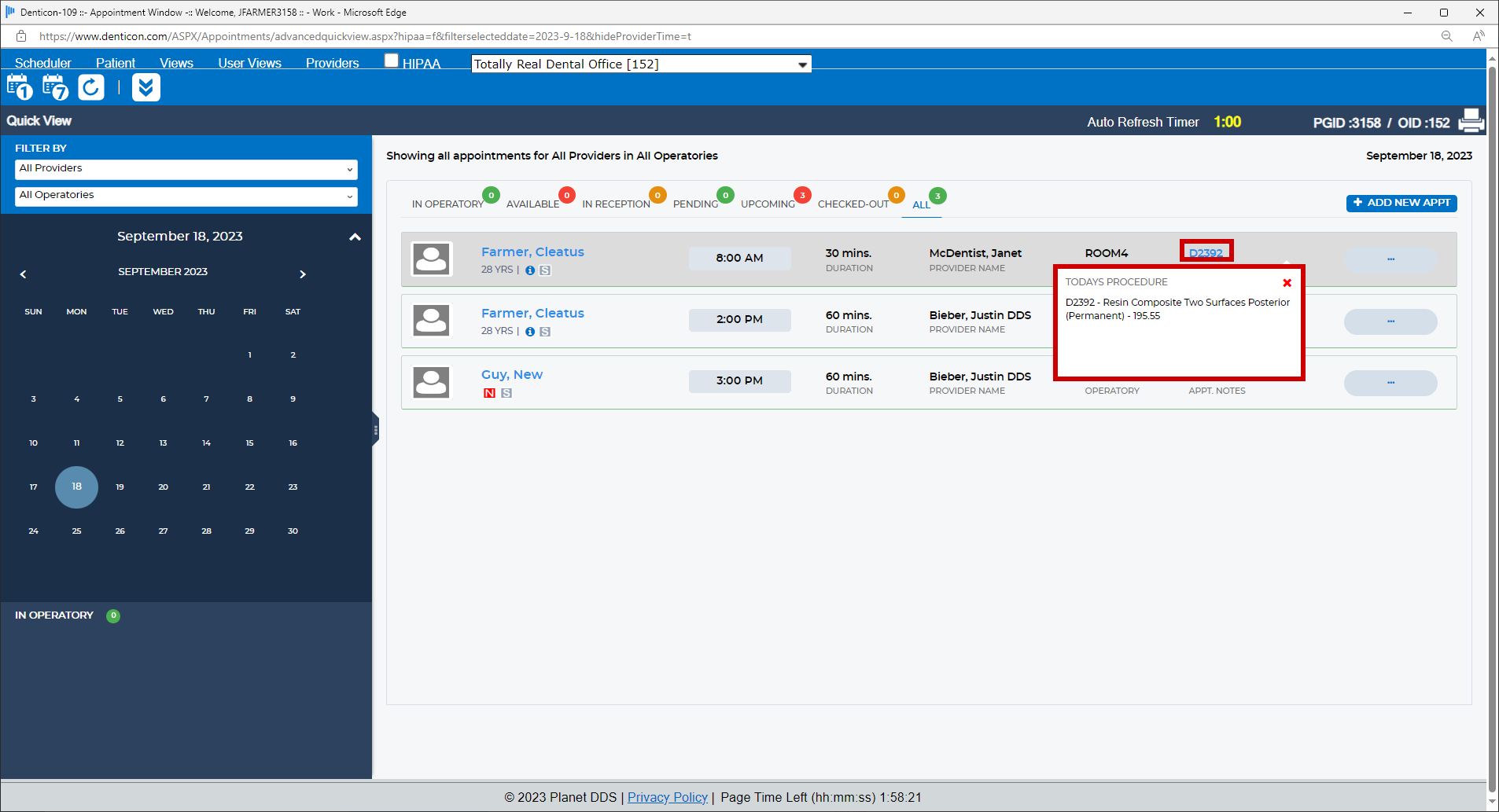Select September 18 in the calendar

click(x=76, y=487)
